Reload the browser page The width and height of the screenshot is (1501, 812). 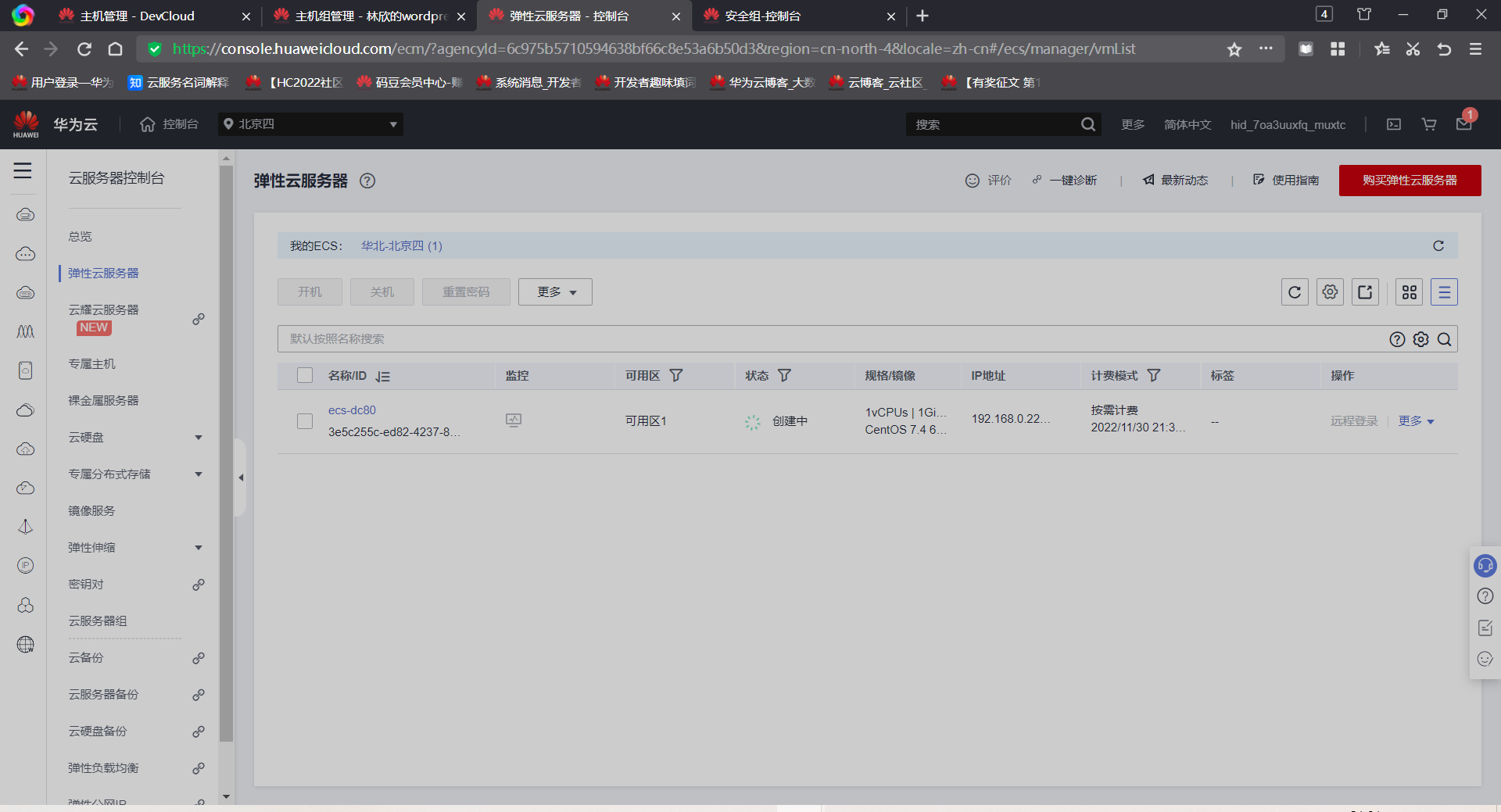[84, 49]
